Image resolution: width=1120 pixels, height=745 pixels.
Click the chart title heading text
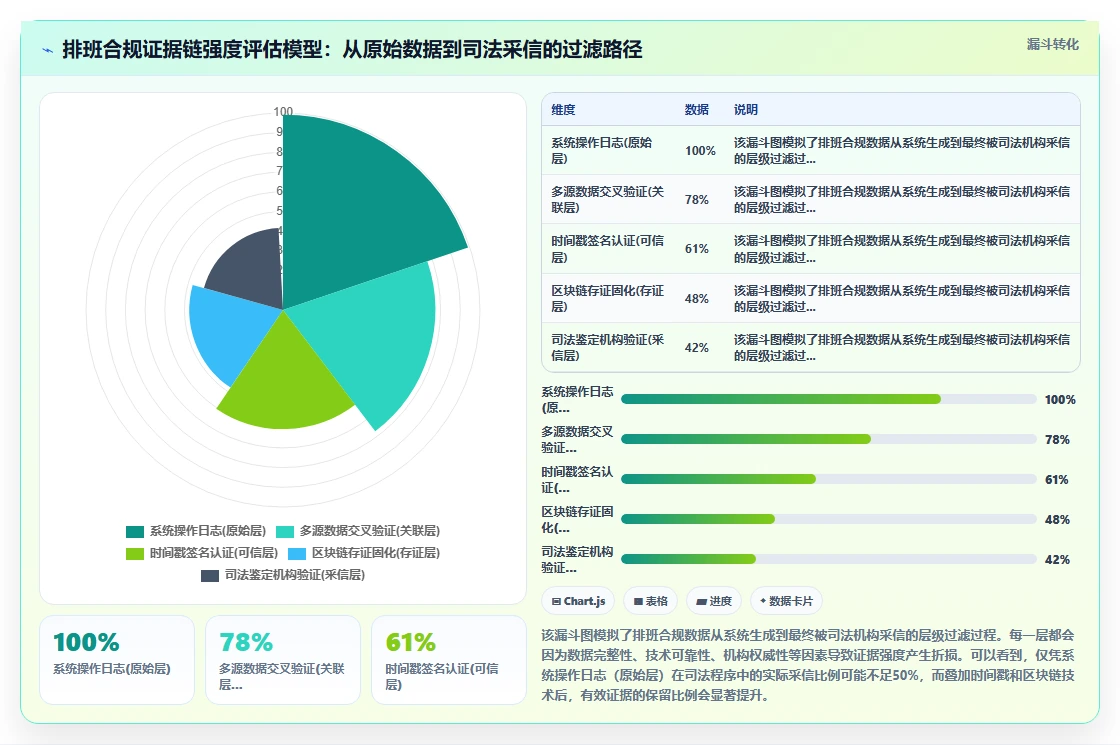coord(352,49)
